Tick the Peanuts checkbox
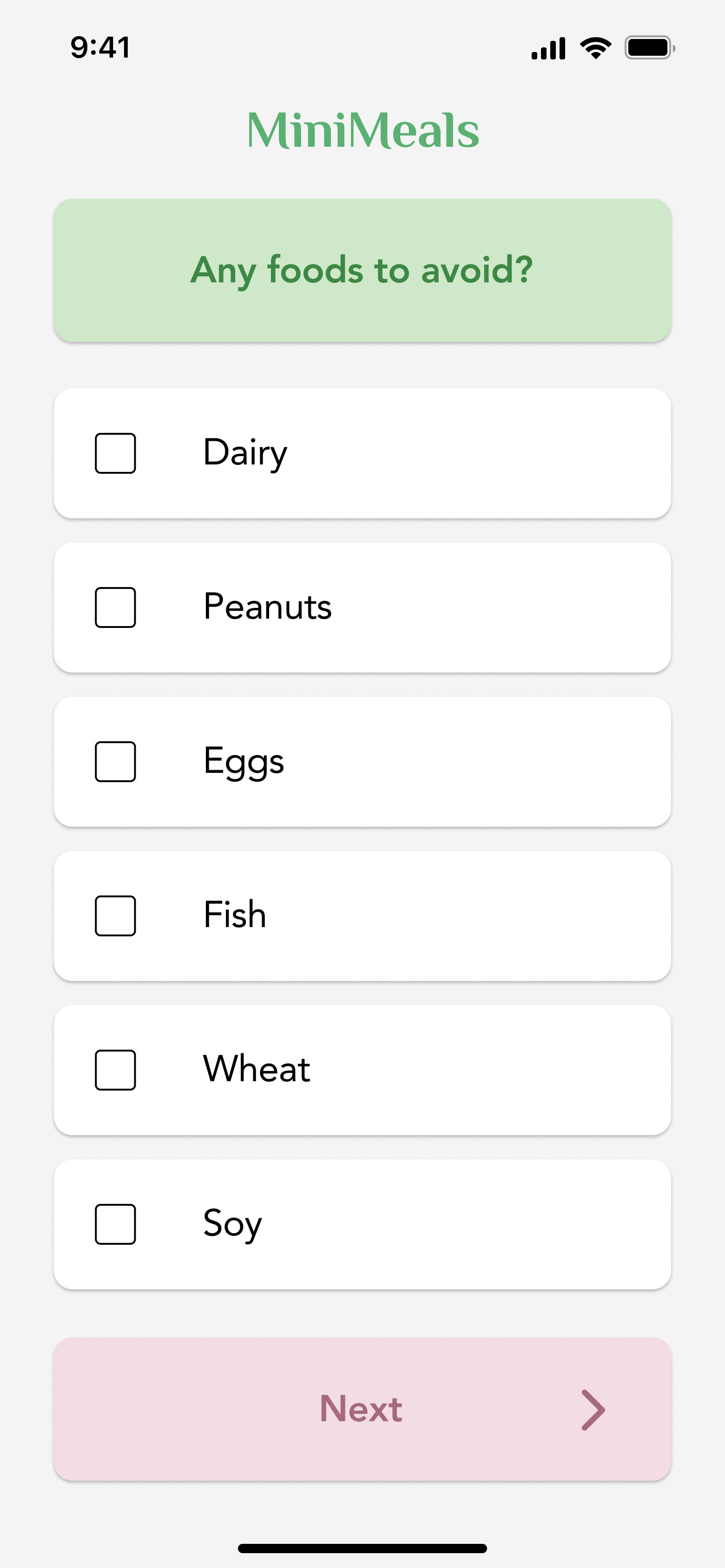725x1568 pixels. pos(115,608)
